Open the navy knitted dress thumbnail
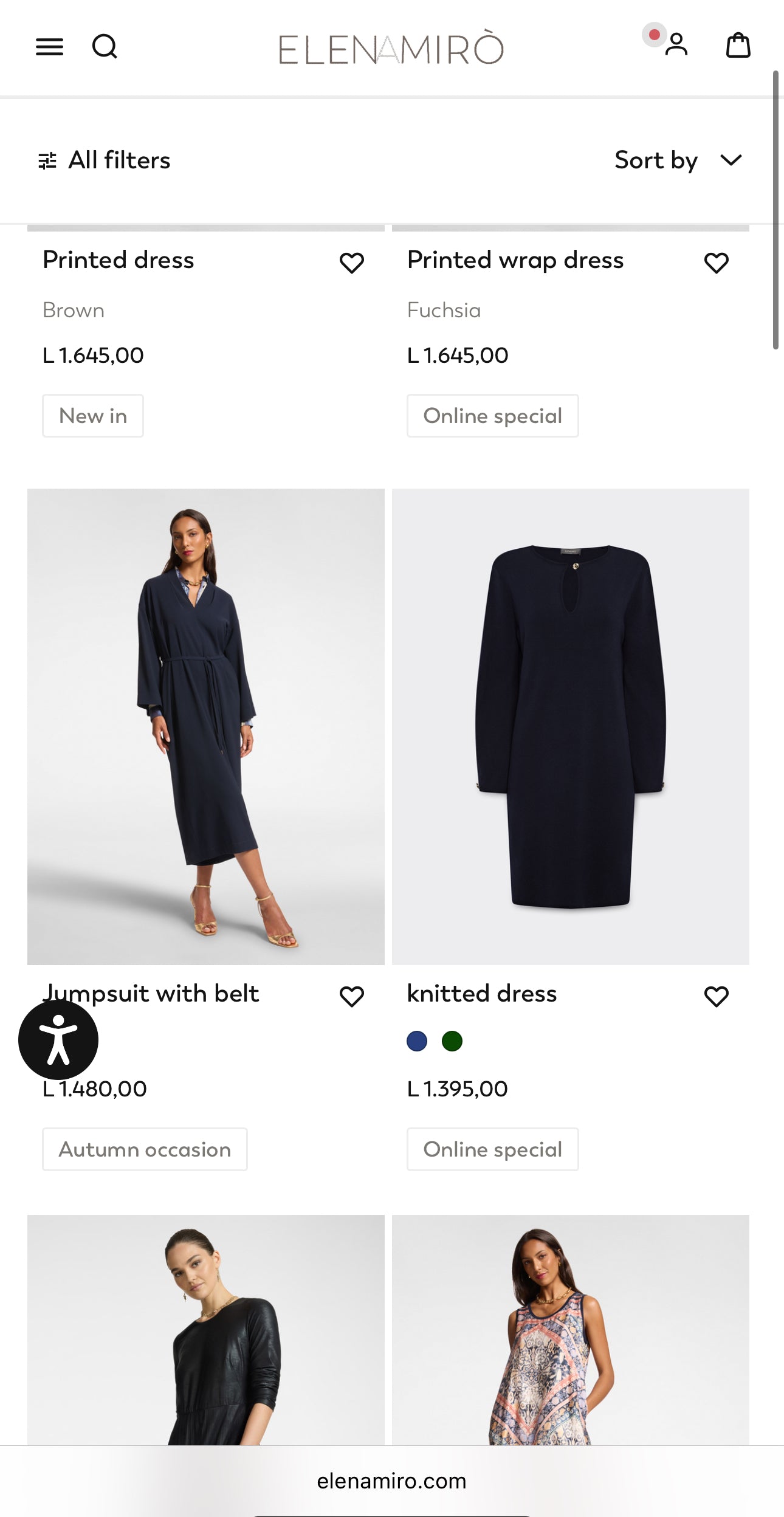The width and height of the screenshot is (784, 1517). [x=570, y=726]
